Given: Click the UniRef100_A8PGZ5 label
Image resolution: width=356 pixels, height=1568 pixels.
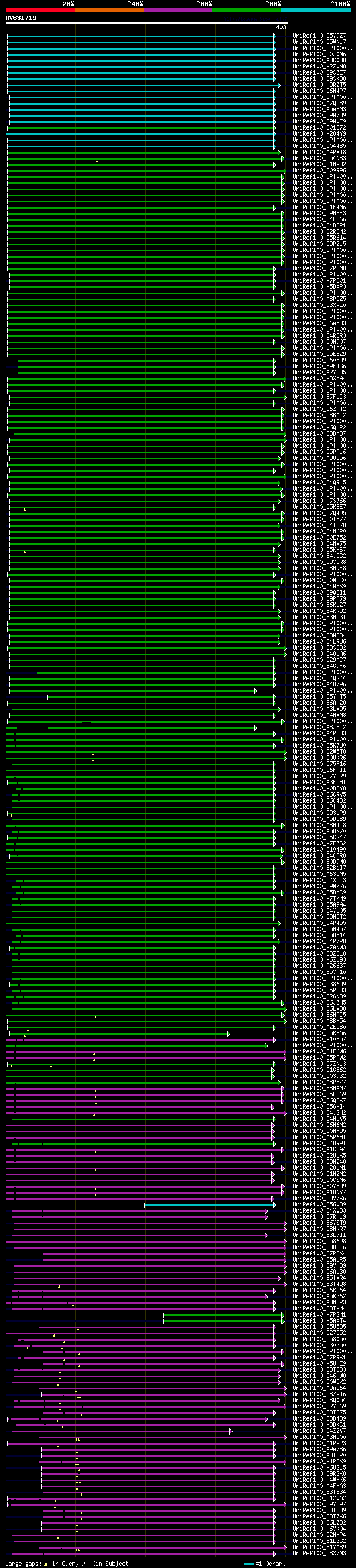Looking at the screenshot, I should tap(319, 299).
